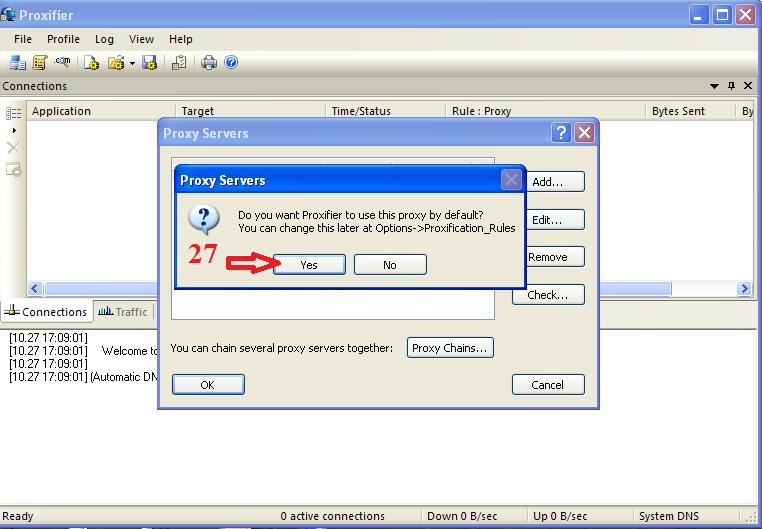This screenshot has width=762, height=529.
Task: Close the Connections panel
Action: point(748,86)
